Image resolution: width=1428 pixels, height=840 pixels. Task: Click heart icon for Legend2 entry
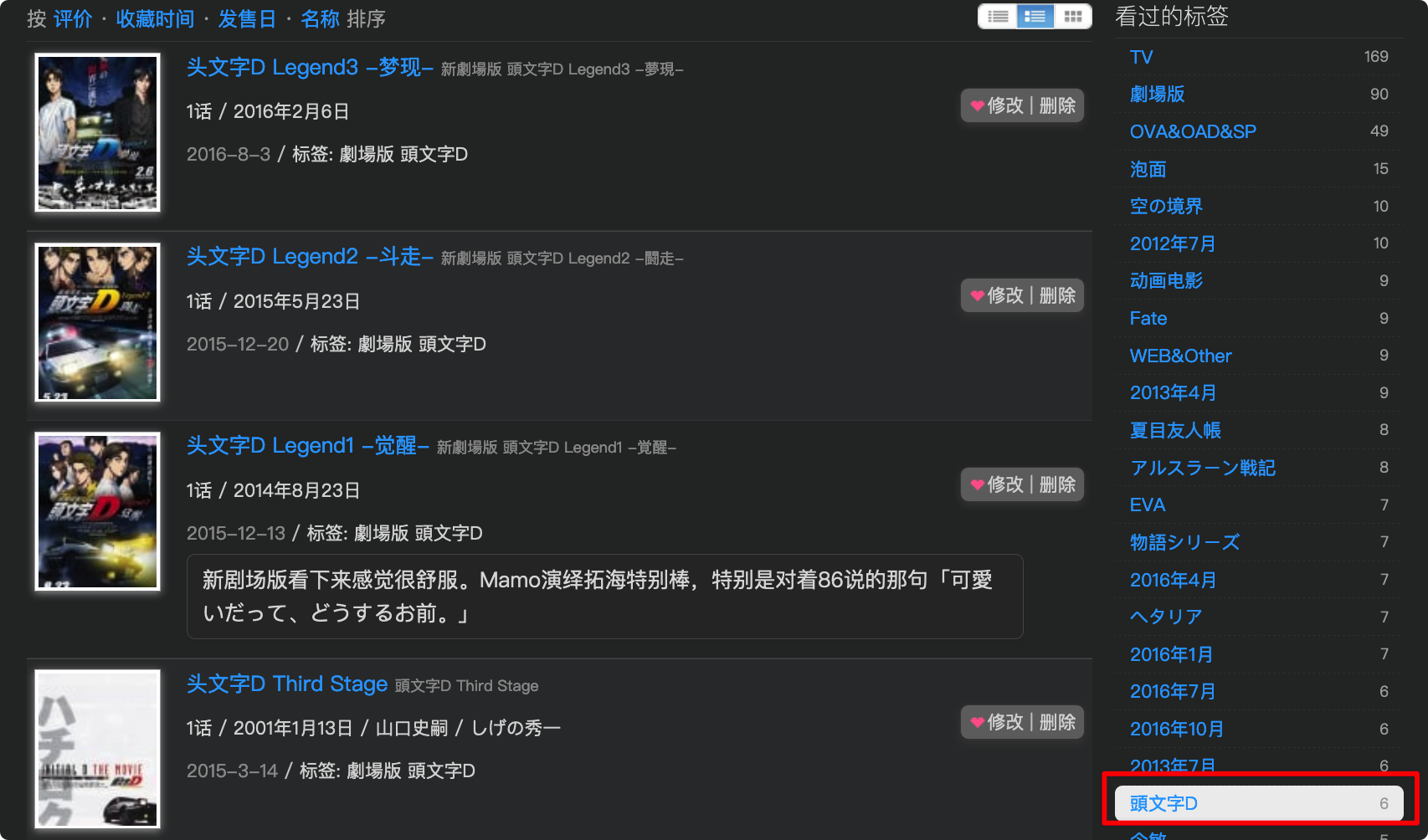pos(977,295)
